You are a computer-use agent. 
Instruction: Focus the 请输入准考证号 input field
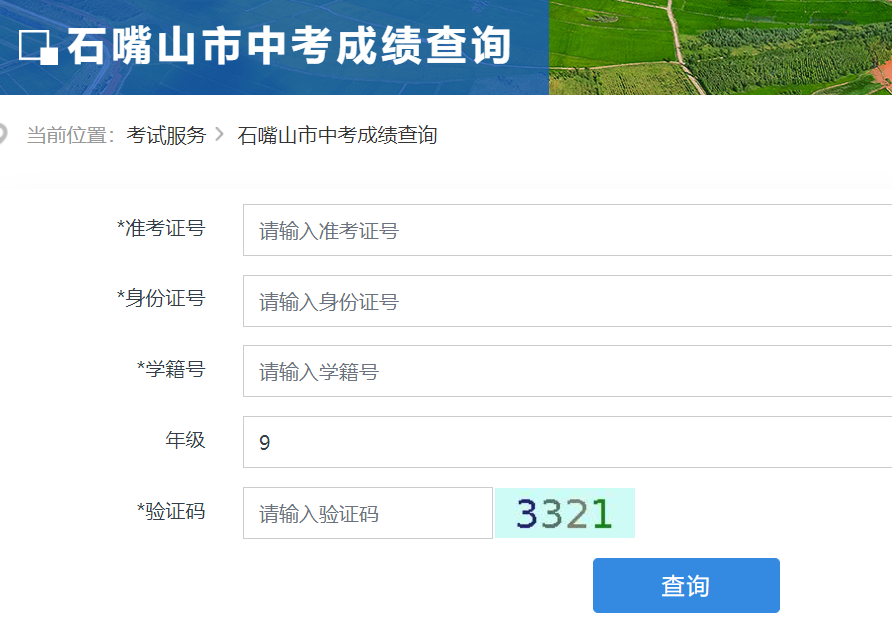click(567, 230)
